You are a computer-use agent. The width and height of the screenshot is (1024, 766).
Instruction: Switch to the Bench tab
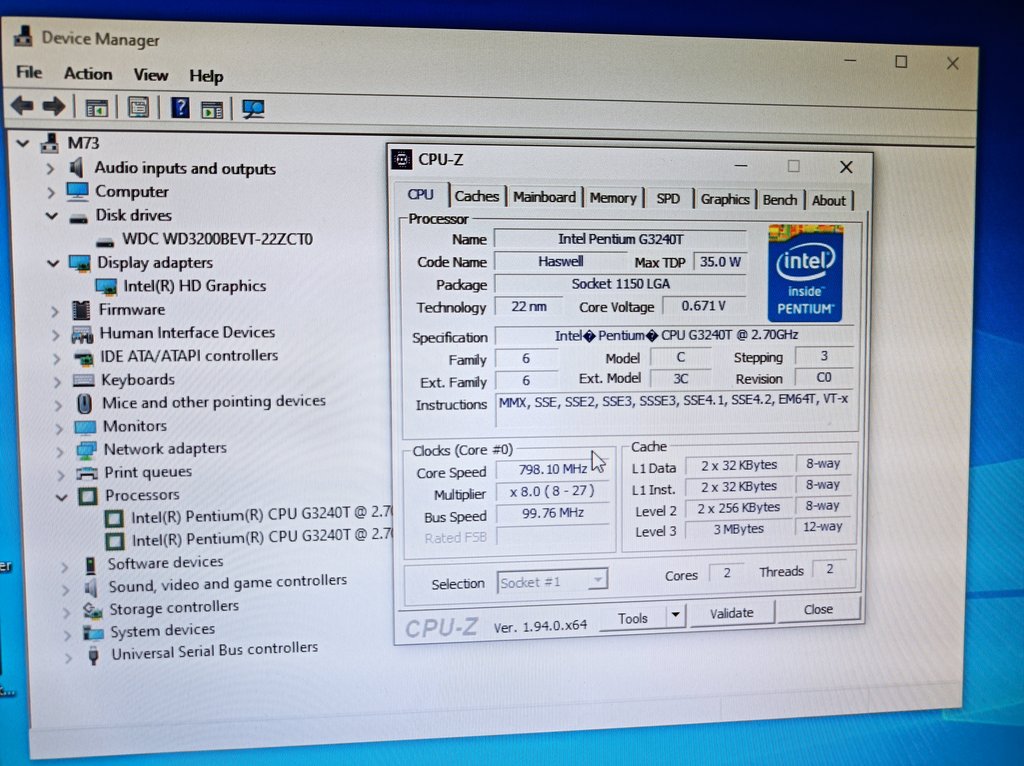pos(780,200)
